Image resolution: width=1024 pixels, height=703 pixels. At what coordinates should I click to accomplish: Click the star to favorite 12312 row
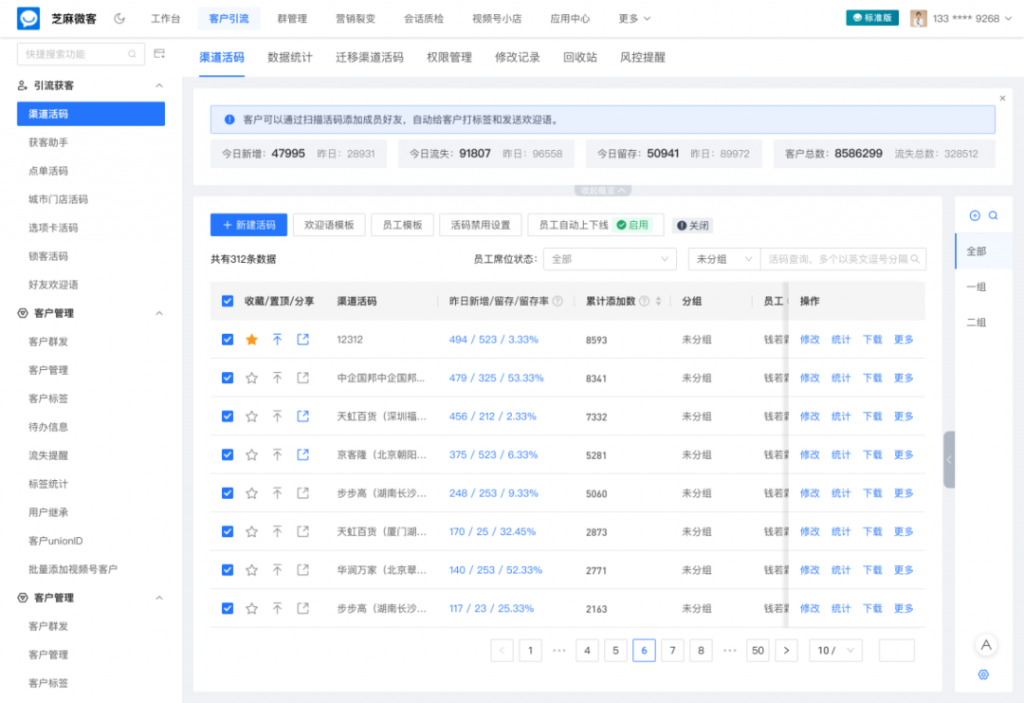tap(250, 339)
